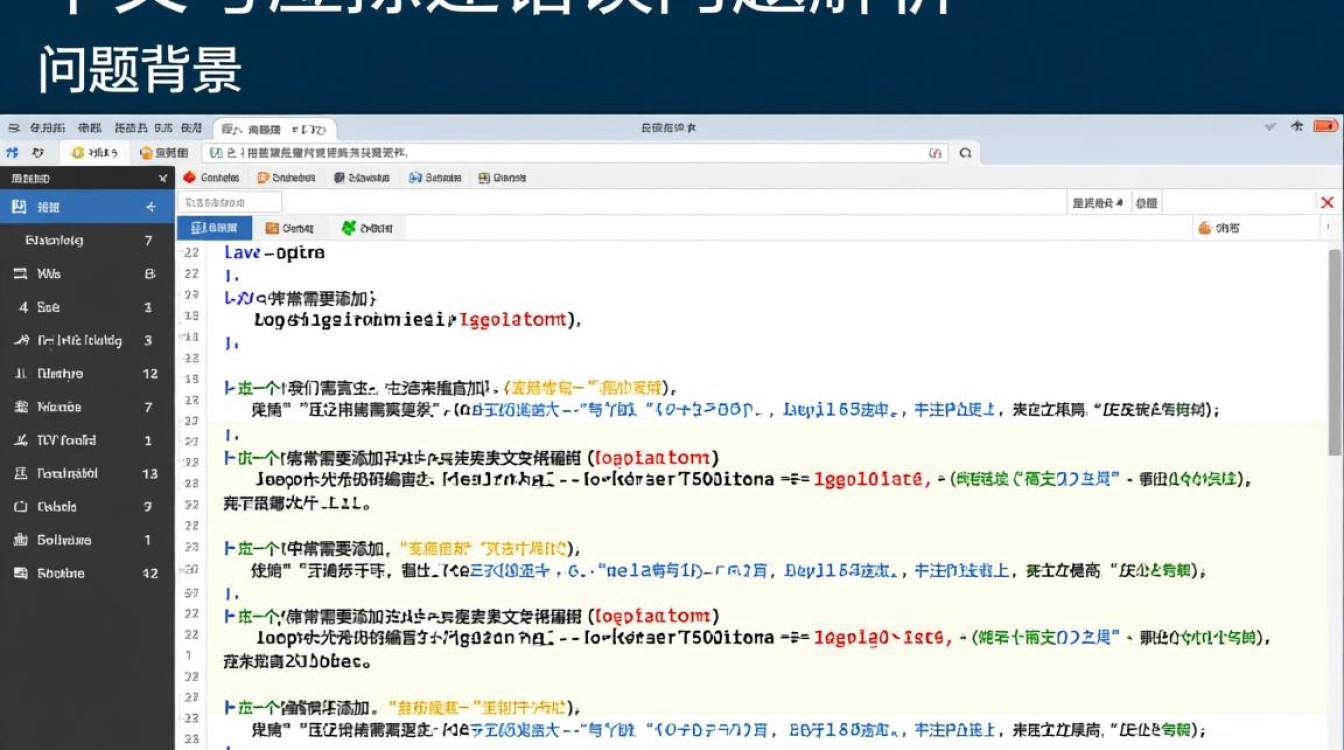Open the red diamond icon bookmark
The image size is (1344, 750).
pyautogui.click(x=212, y=177)
